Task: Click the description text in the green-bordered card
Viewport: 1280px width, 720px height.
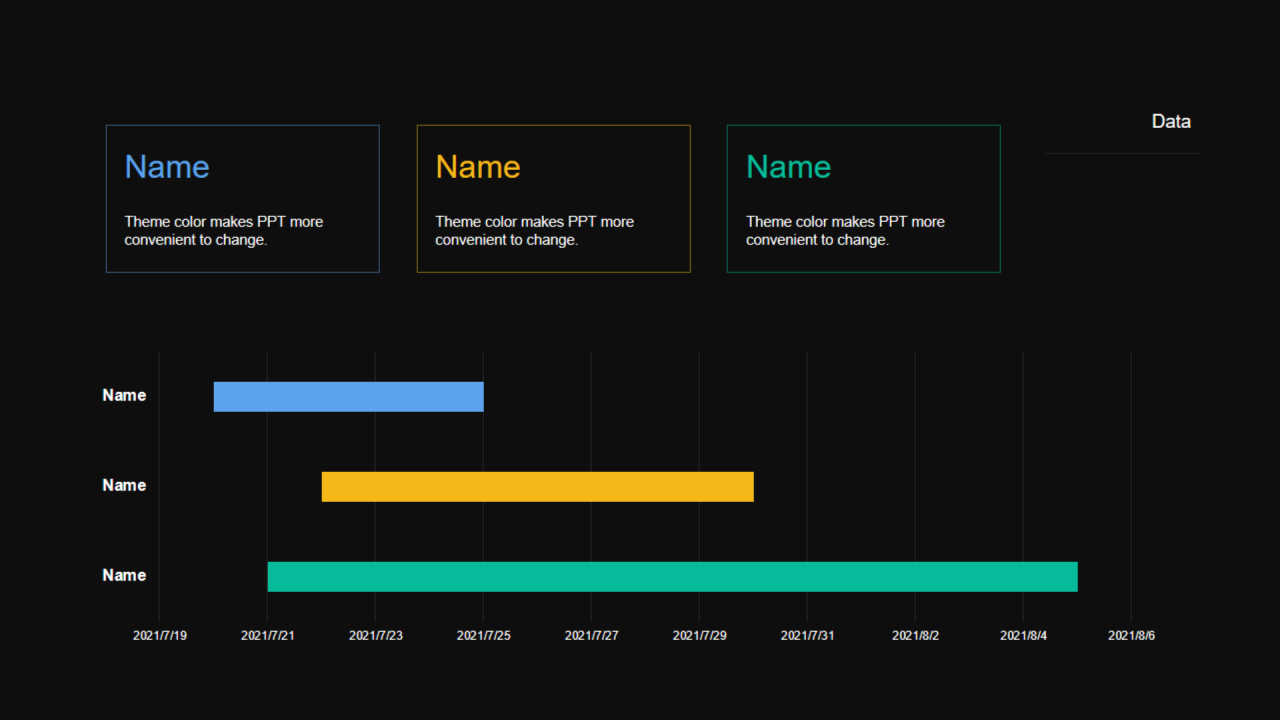Action: click(845, 231)
